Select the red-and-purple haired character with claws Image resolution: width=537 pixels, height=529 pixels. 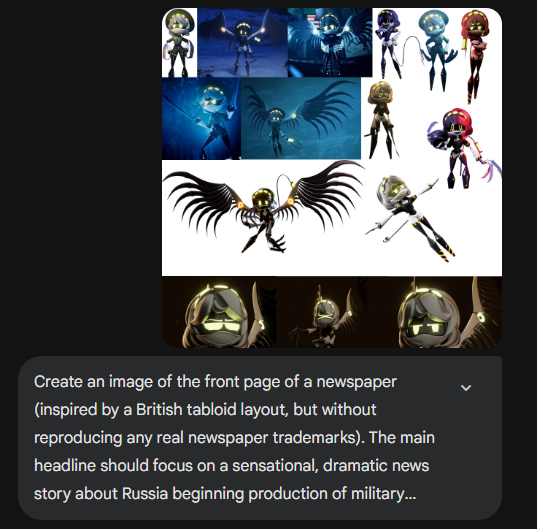click(462, 147)
